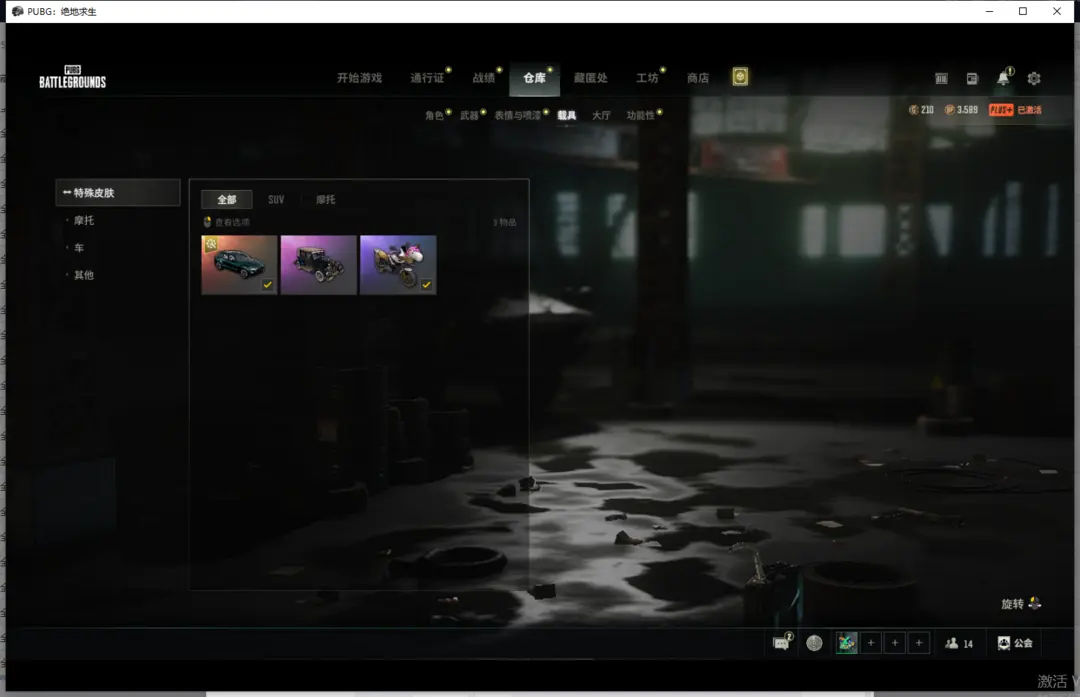The width and height of the screenshot is (1080, 697).
Task: Switch to 武器 sub-tab
Action: click(469, 115)
